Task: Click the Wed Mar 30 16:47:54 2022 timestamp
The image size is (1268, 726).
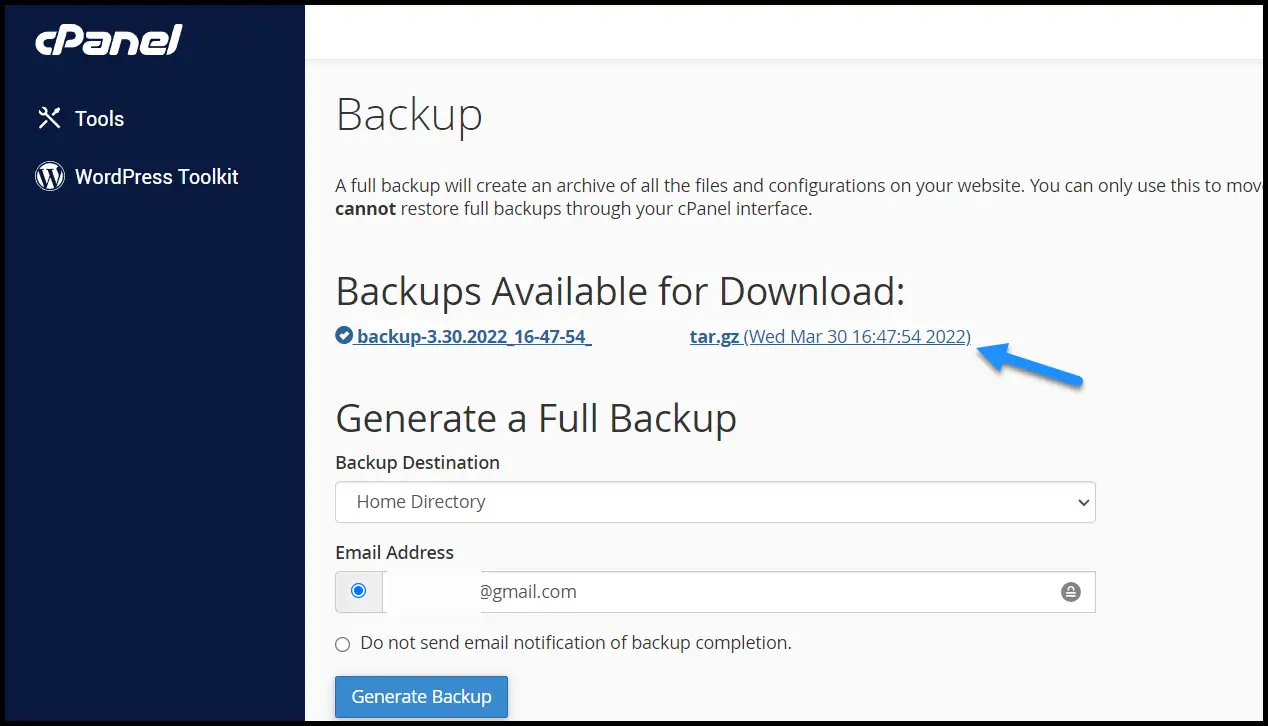Action: point(857,336)
